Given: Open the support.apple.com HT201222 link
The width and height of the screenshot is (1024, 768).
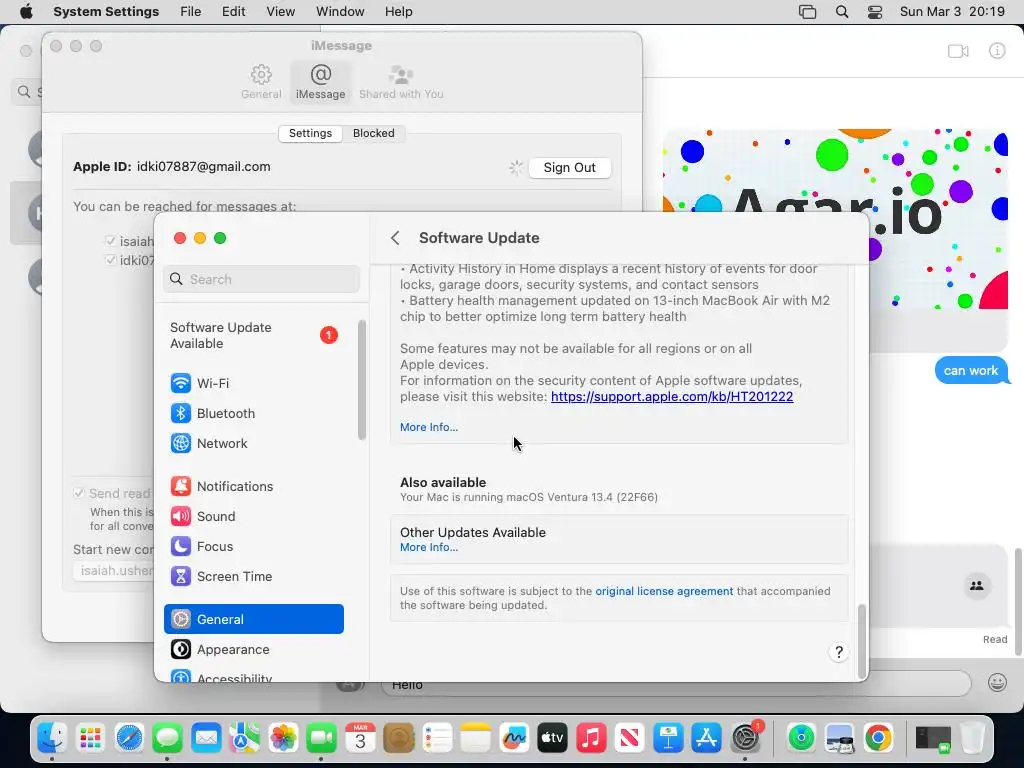Looking at the screenshot, I should [672, 396].
